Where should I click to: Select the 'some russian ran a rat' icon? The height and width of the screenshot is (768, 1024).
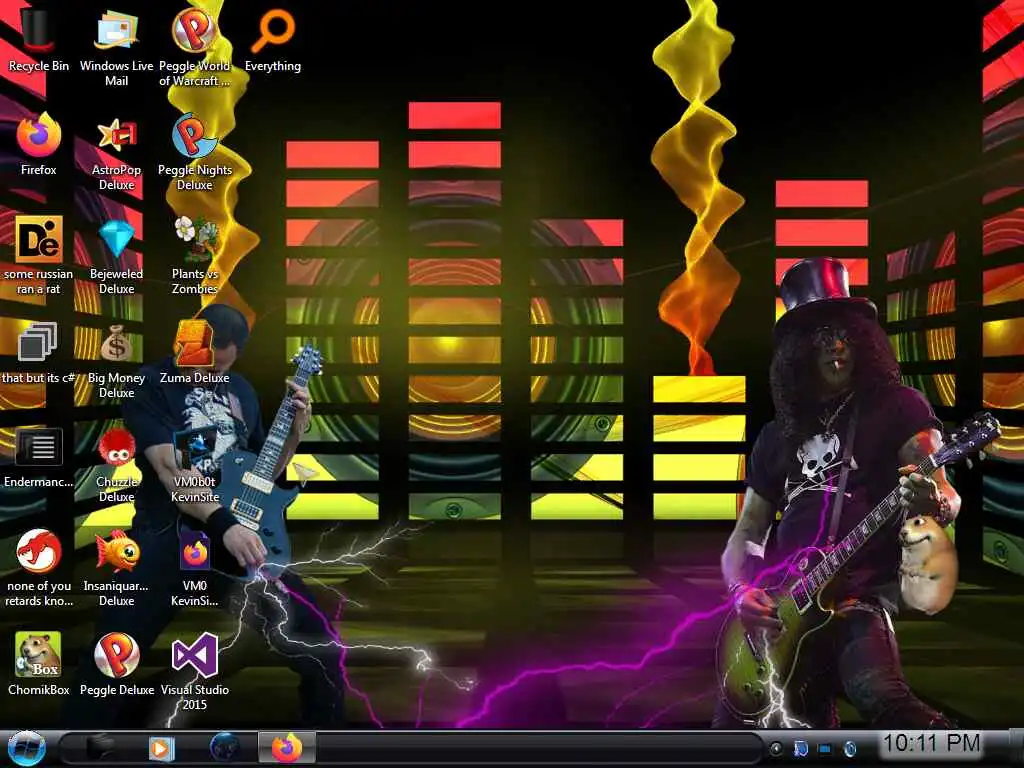39,255
